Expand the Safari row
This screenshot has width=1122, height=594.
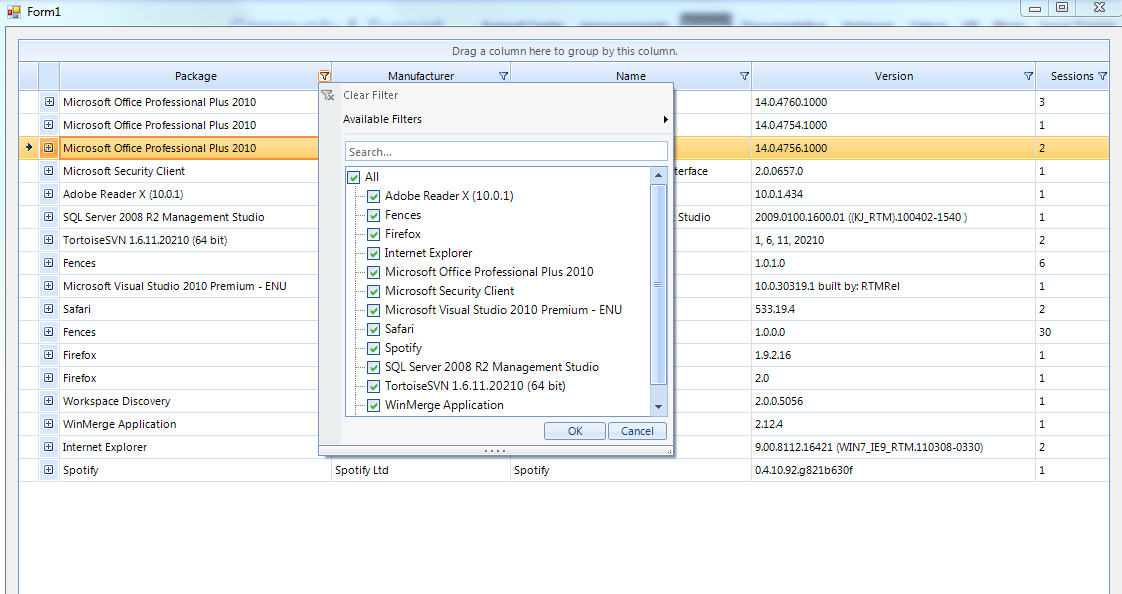click(x=49, y=308)
